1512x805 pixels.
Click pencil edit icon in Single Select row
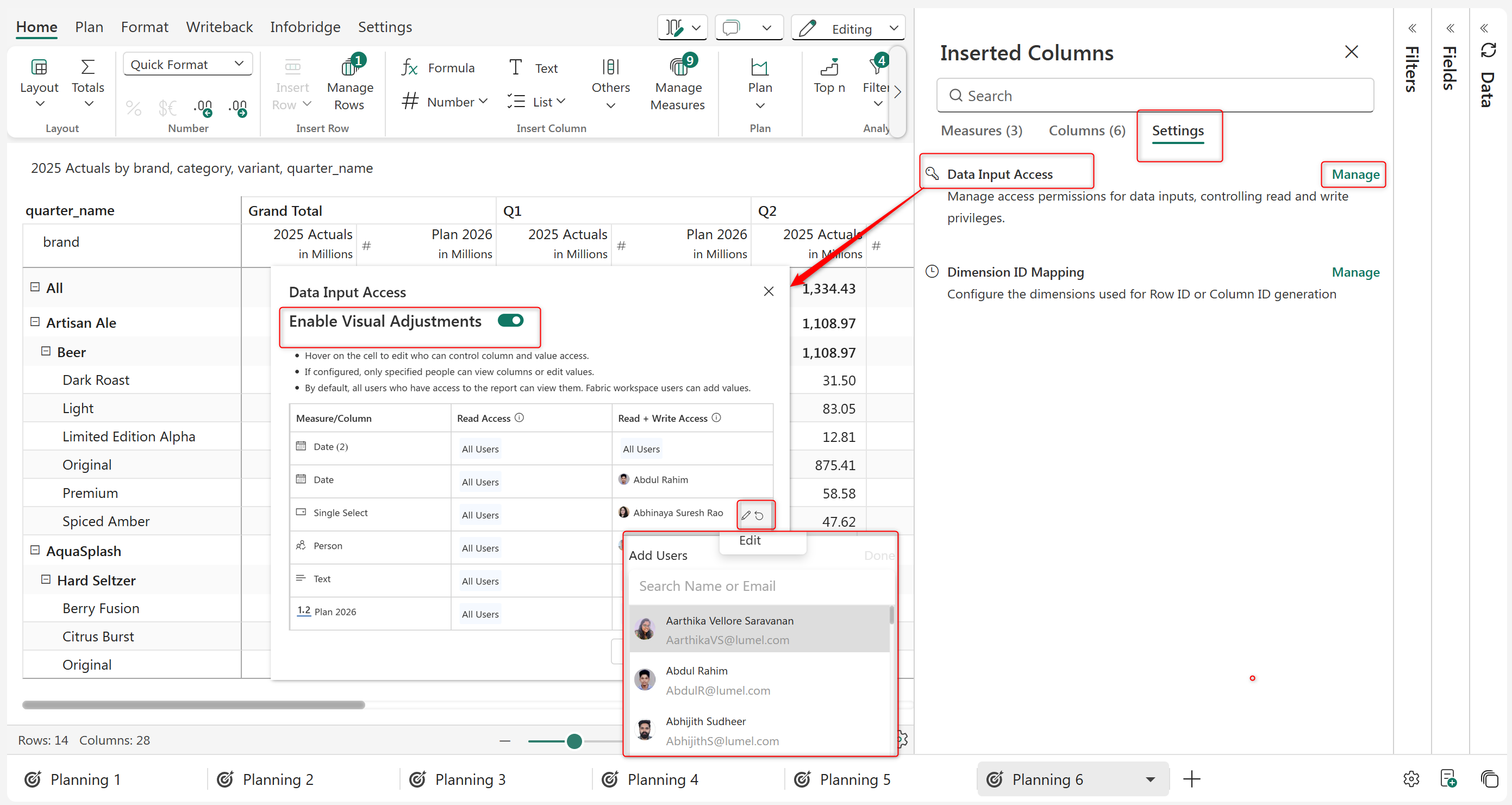(746, 515)
